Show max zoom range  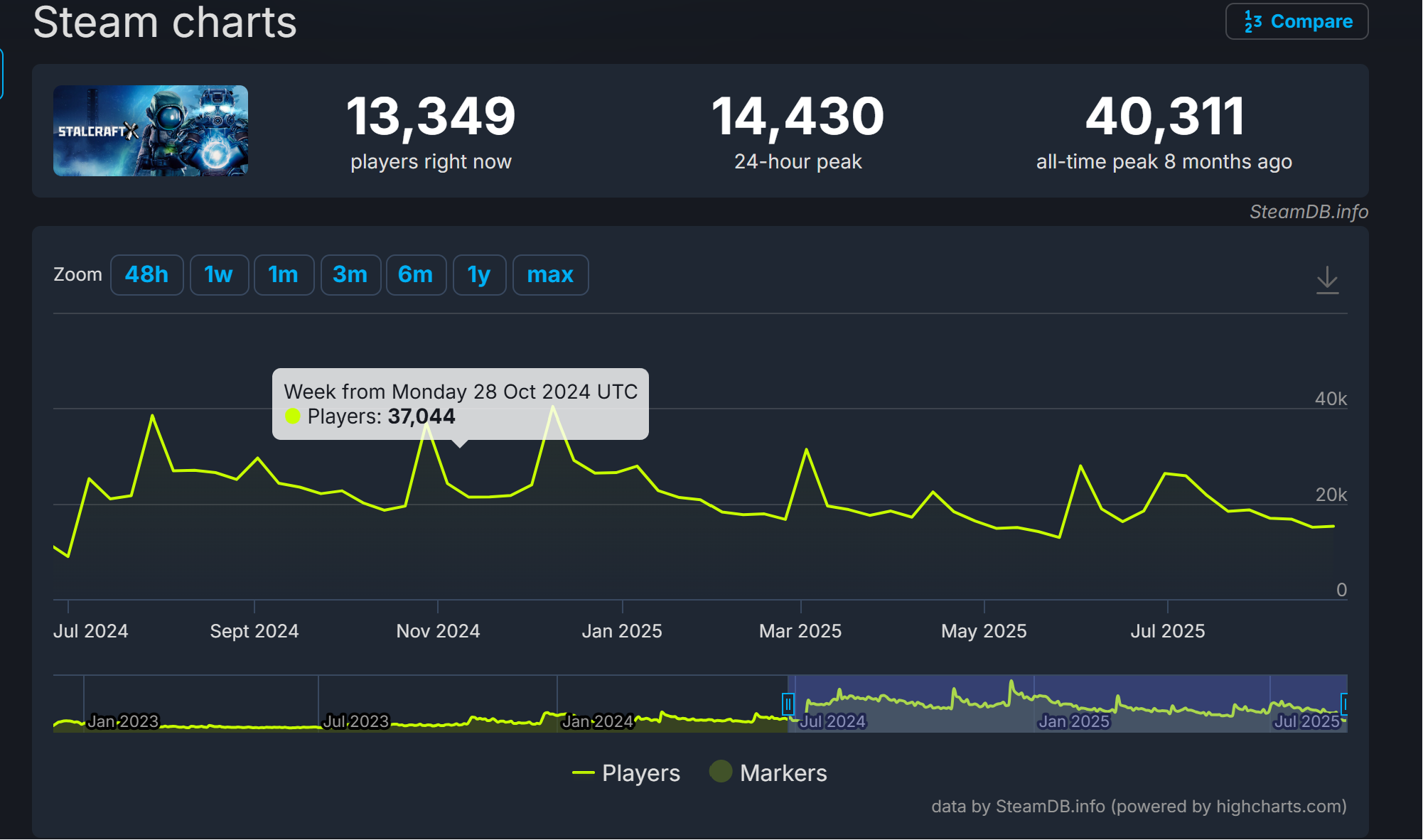click(550, 275)
